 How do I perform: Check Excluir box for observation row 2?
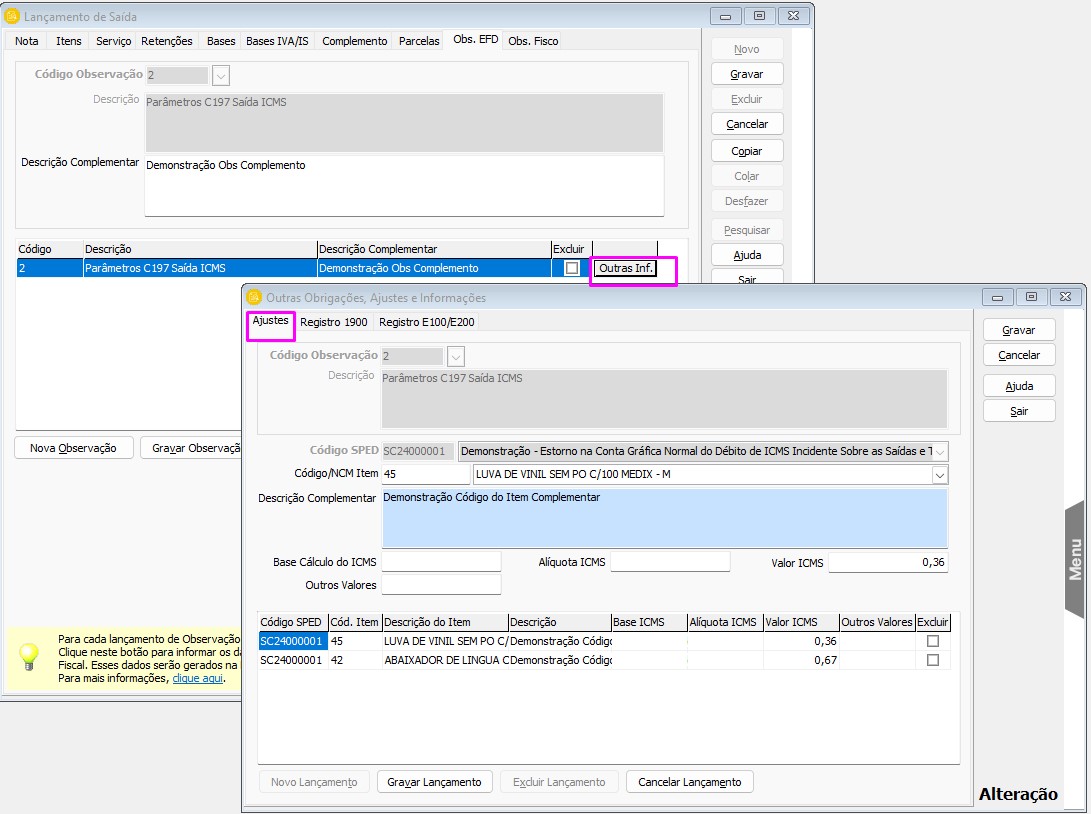(x=571, y=268)
